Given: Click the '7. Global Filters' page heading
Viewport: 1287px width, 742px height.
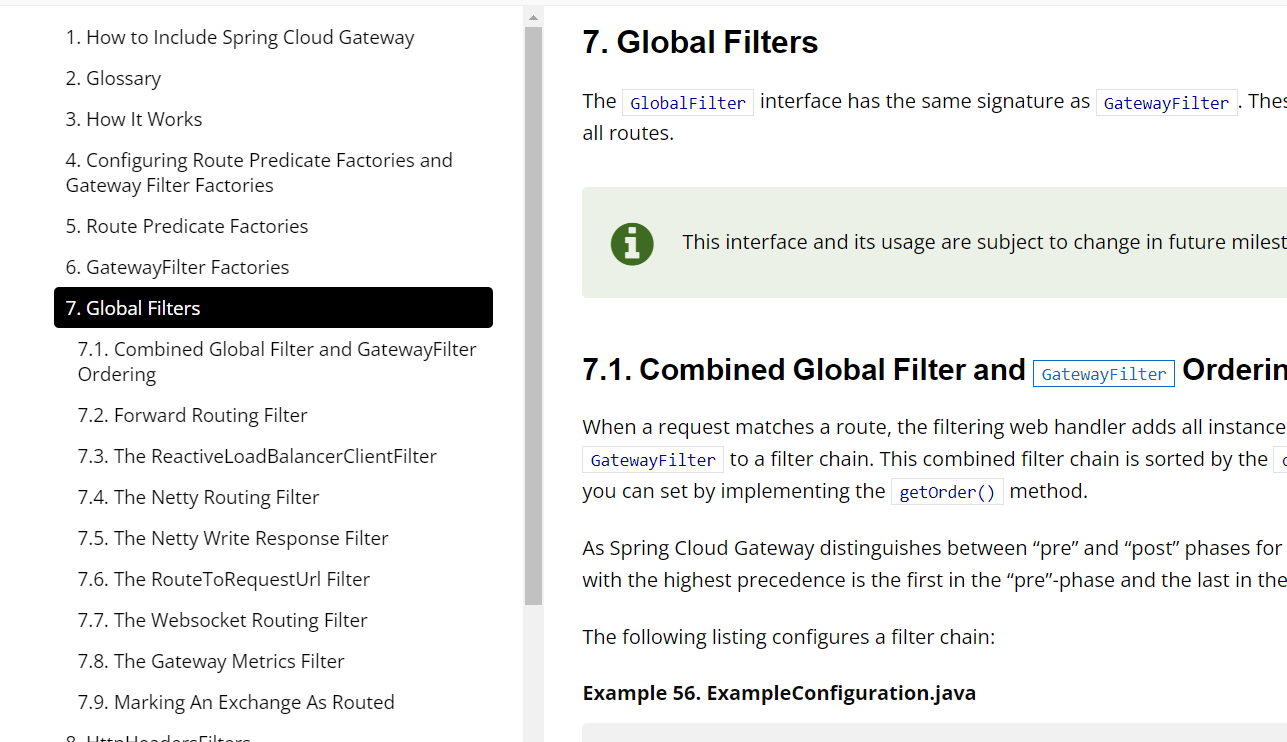Looking at the screenshot, I should click(x=700, y=43).
